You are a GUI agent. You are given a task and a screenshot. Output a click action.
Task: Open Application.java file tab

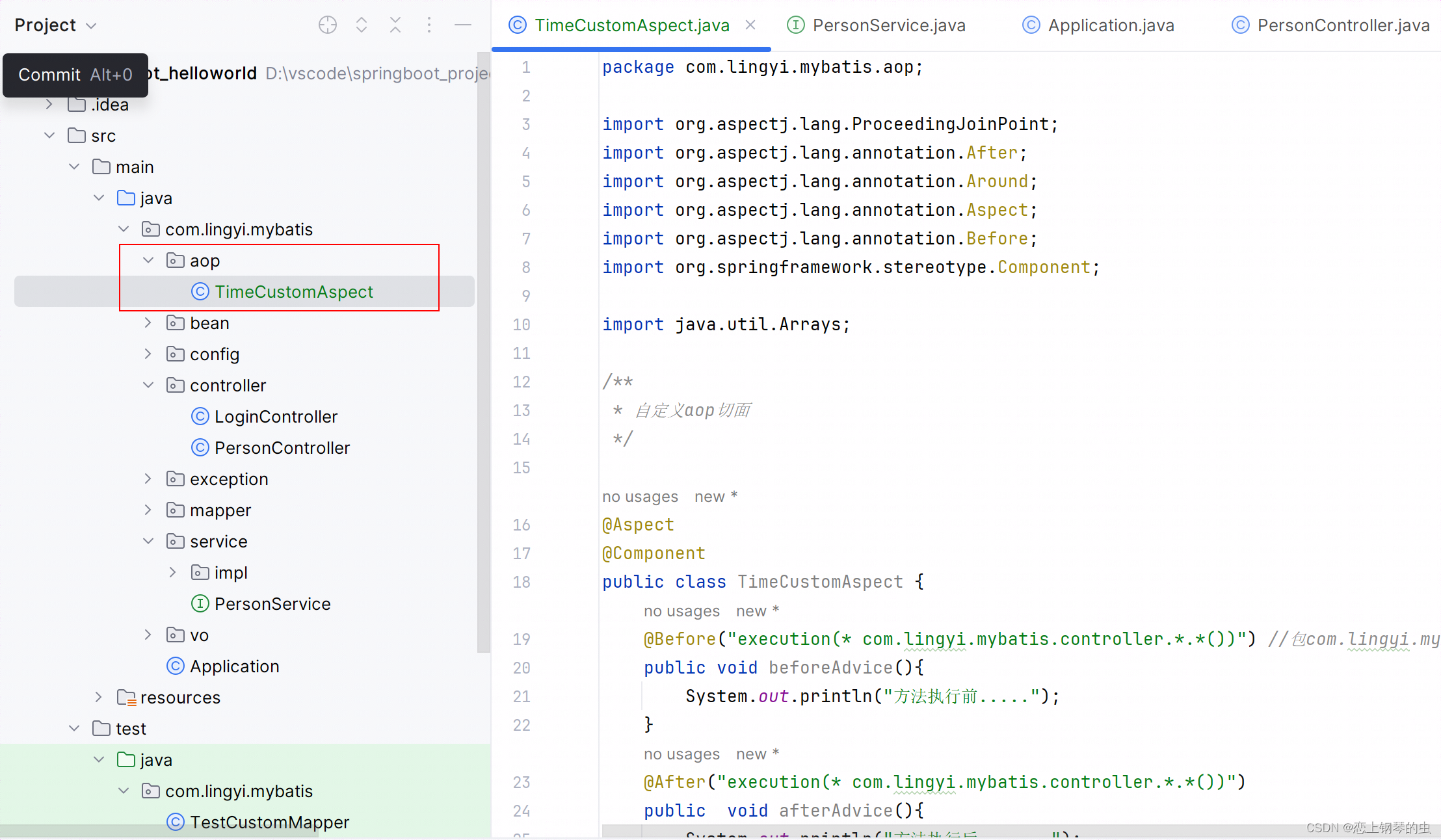pyautogui.click(x=1101, y=25)
